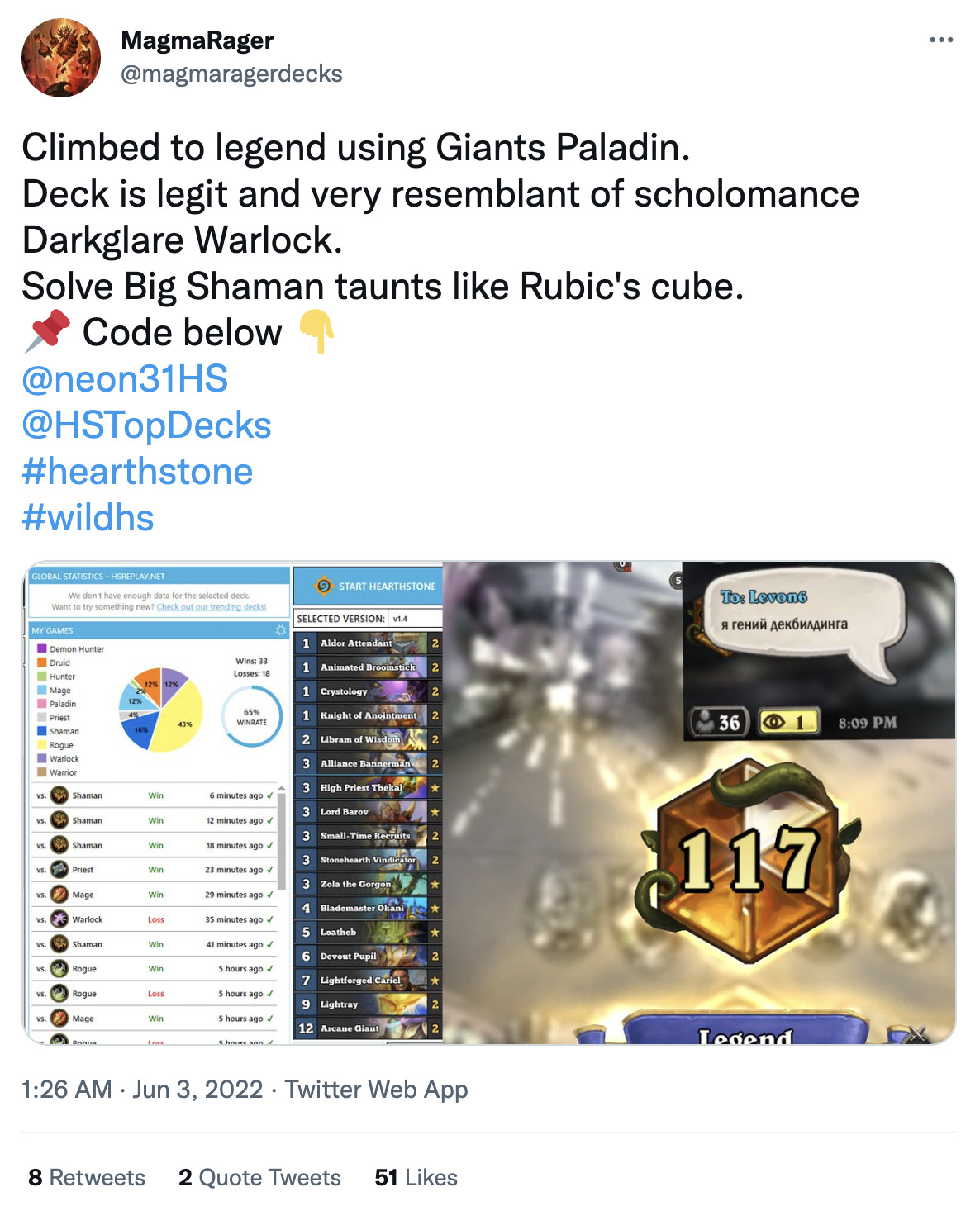Click the Warlock class icon in the games list

click(x=59, y=919)
